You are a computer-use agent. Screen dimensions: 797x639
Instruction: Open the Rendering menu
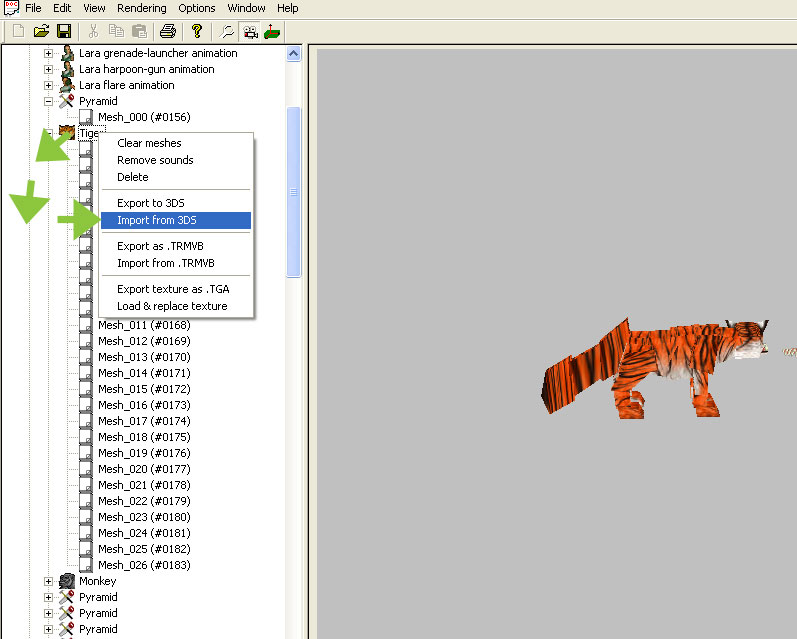(x=141, y=8)
